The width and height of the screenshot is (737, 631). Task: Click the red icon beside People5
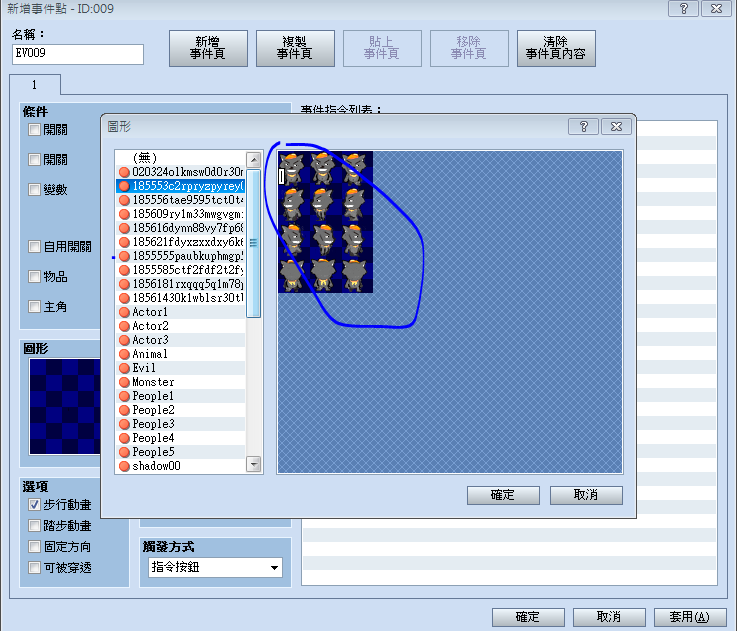pos(124,452)
